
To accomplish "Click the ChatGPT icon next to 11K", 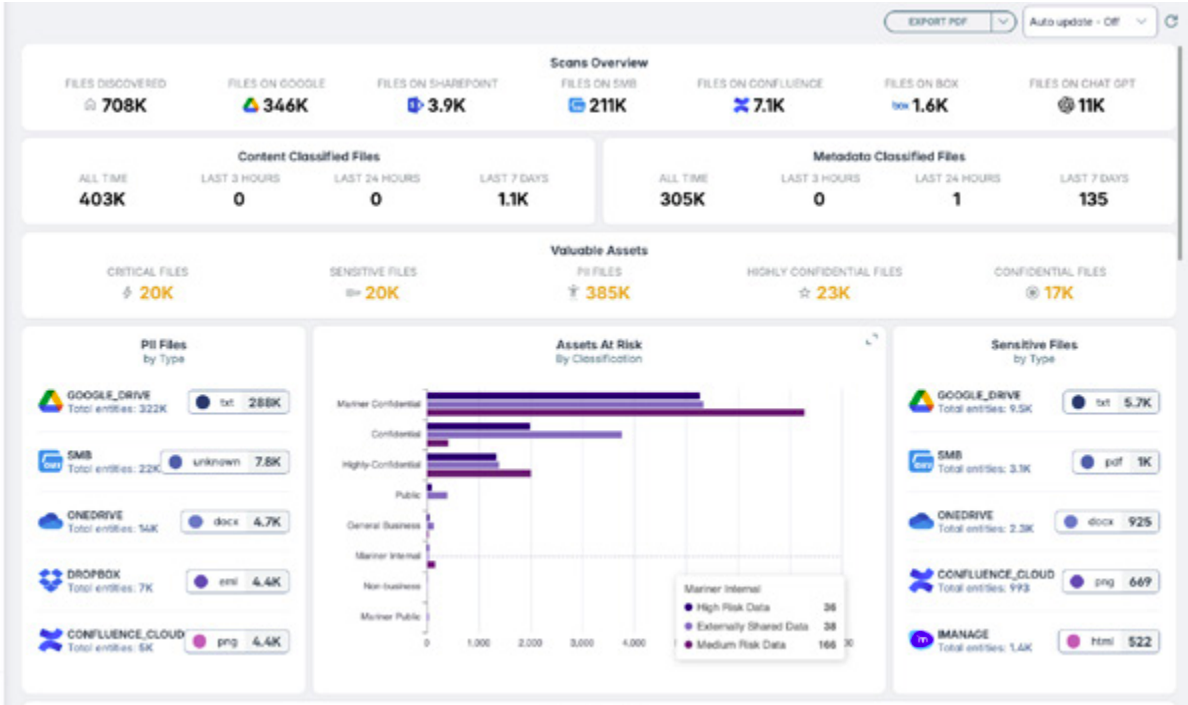I will [x=1066, y=105].
